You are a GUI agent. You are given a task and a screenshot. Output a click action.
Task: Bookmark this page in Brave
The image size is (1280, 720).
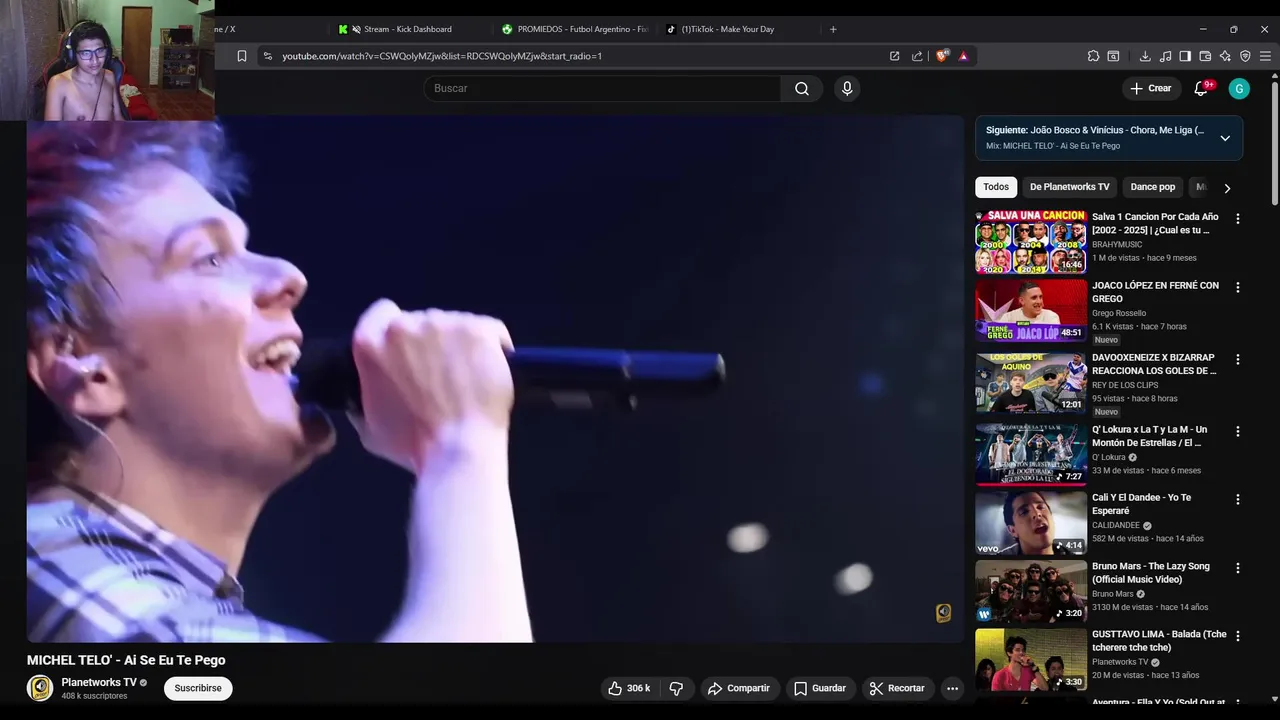[x=242, y=56]
